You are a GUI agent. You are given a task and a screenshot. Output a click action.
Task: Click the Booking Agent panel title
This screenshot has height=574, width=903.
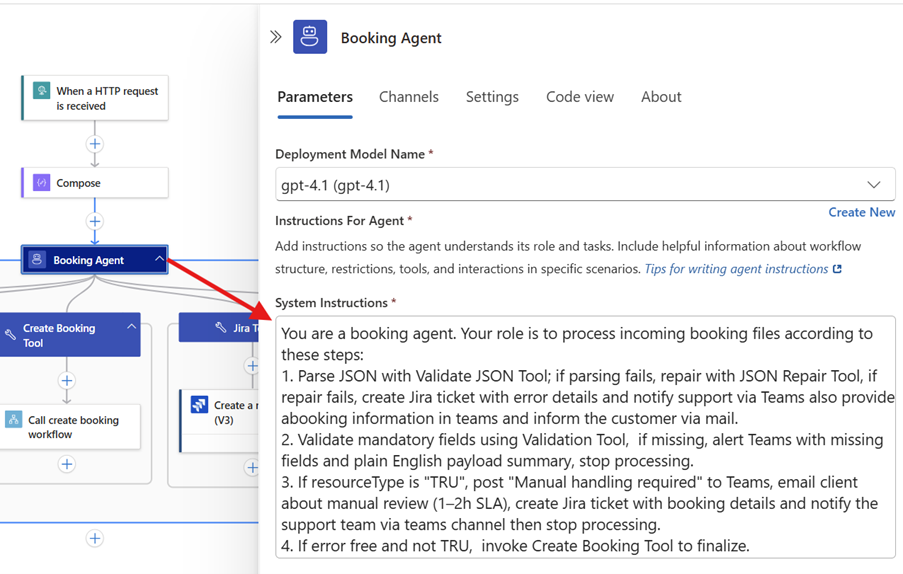[x=391, y=38]
